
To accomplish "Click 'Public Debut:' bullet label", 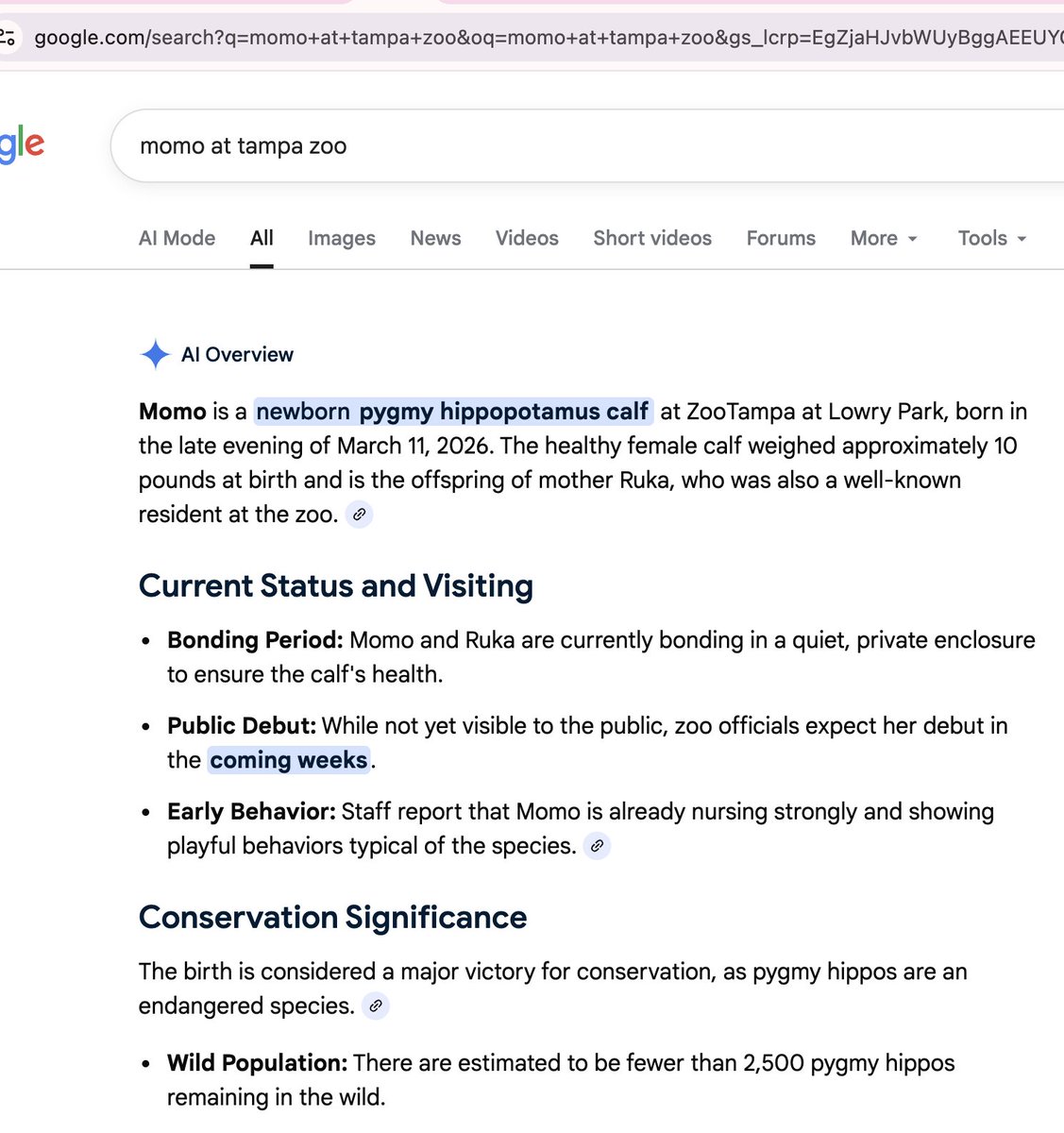I will point(242,726).
